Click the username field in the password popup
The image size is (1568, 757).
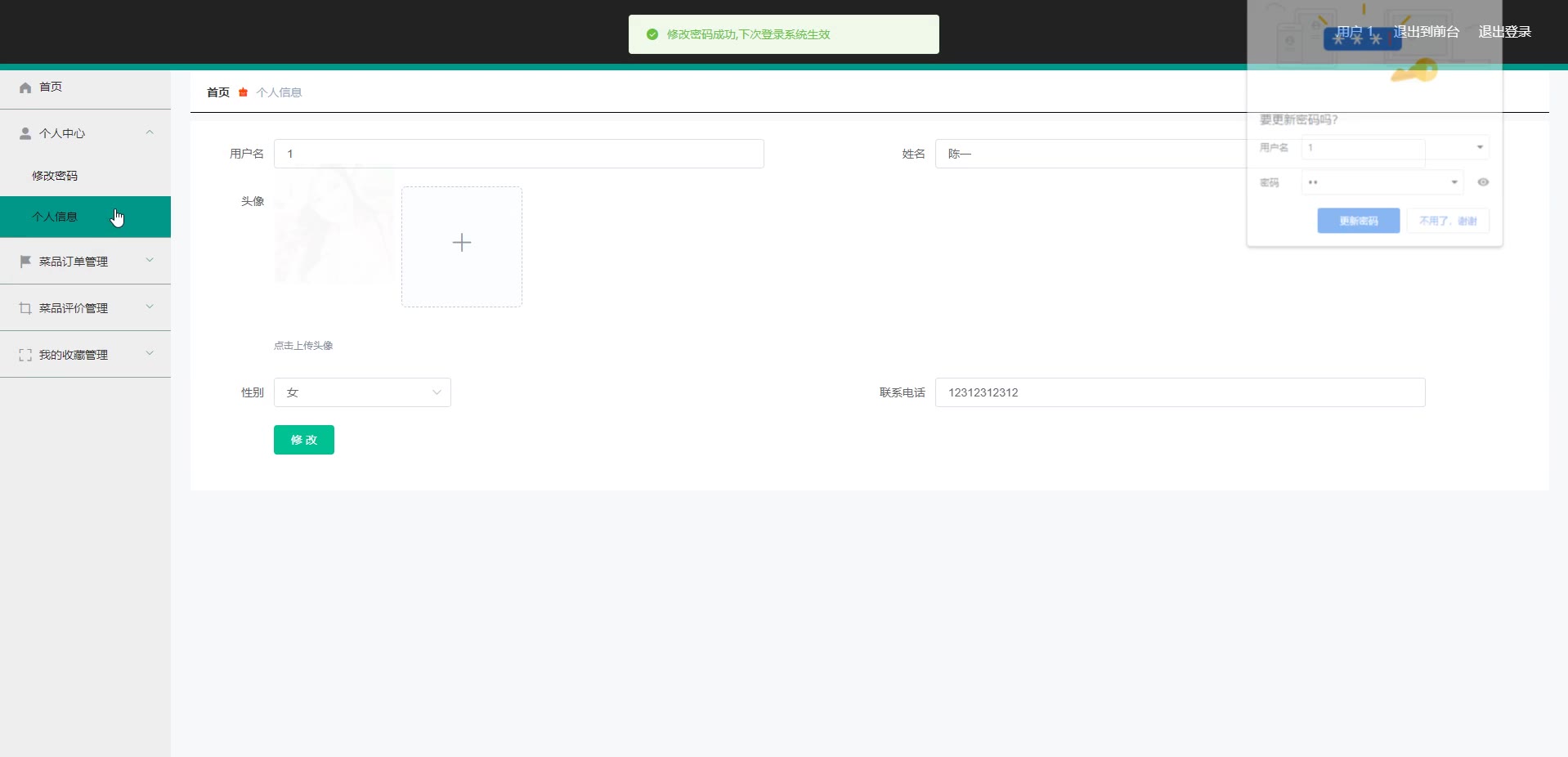click(1395, 147)
